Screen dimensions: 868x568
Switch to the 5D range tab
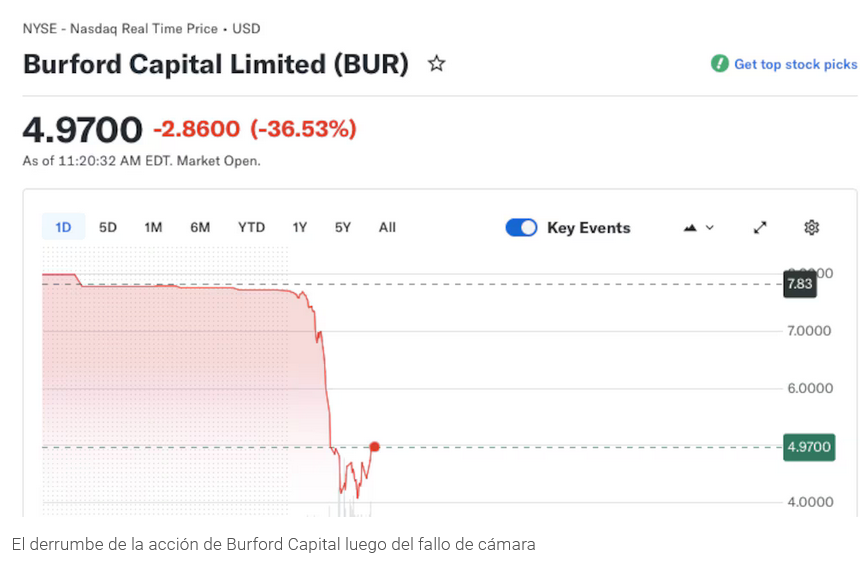[x=108, y=228]
